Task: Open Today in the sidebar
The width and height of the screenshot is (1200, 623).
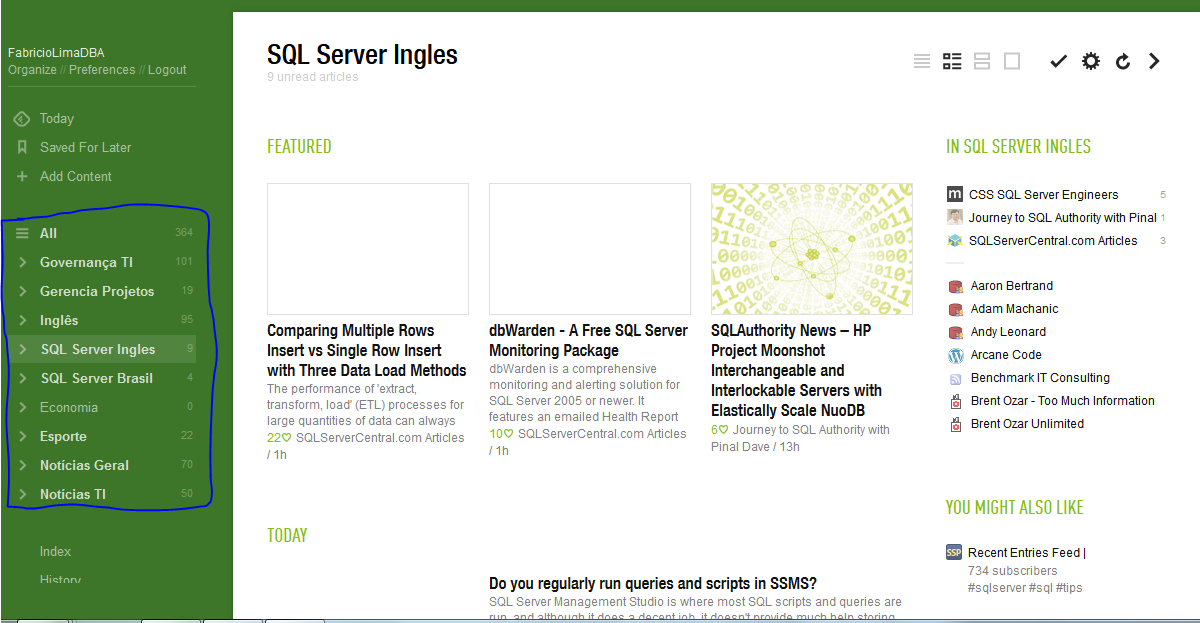Action: click(x=56, y=118)
